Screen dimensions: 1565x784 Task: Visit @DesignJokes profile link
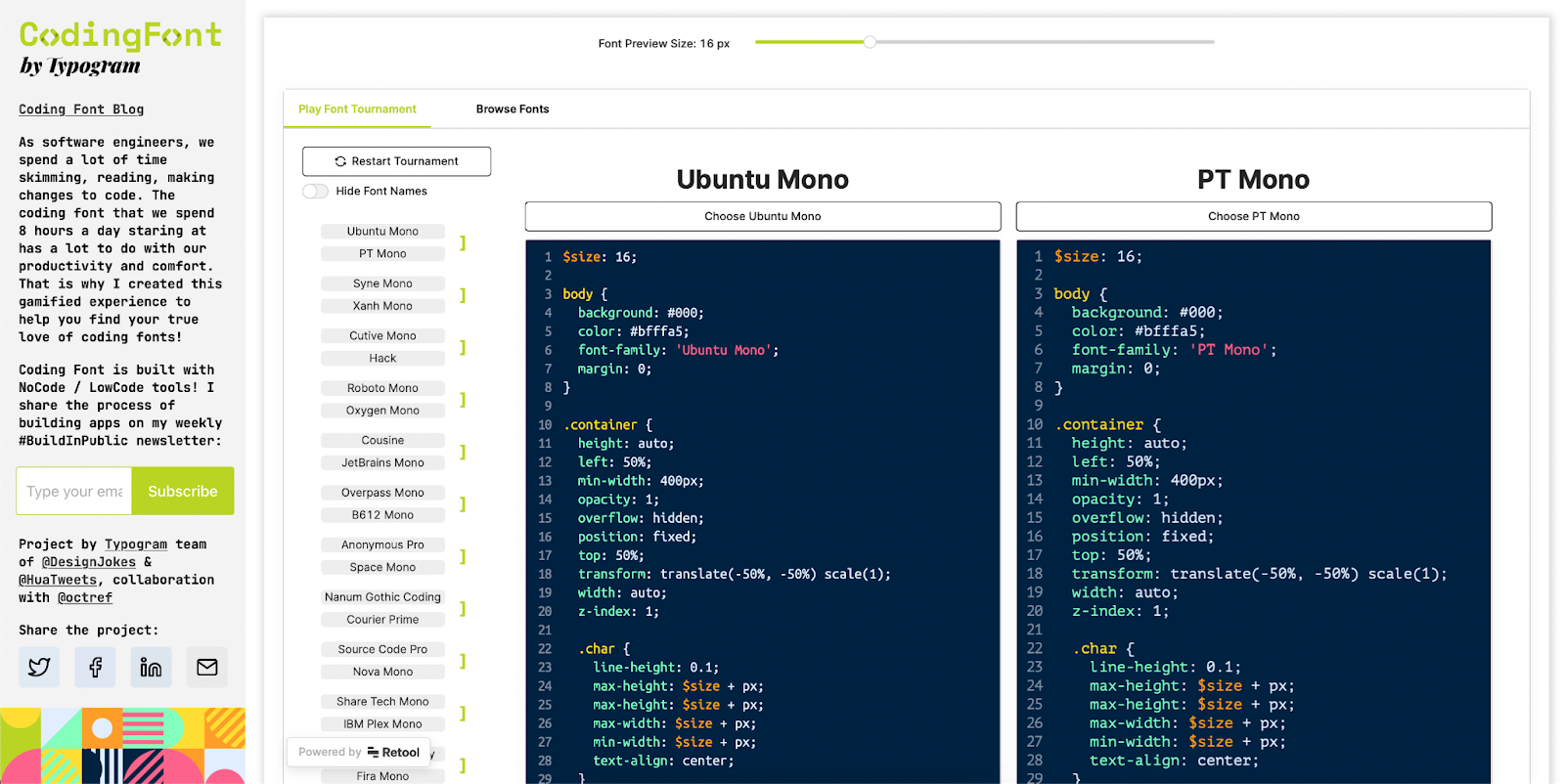(x=89, y=562)
